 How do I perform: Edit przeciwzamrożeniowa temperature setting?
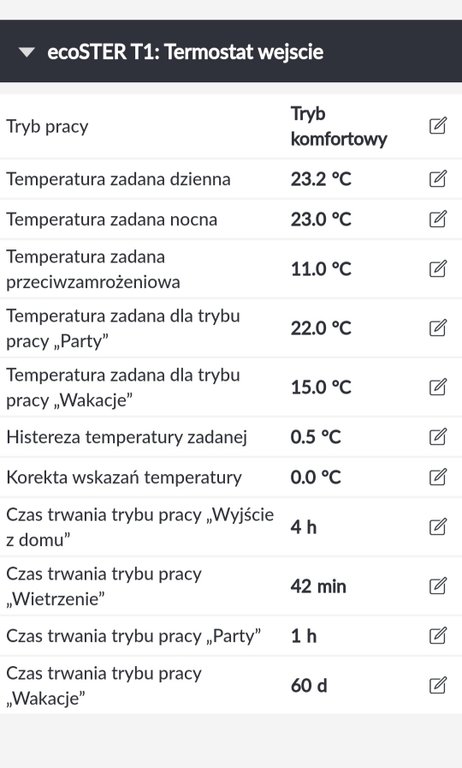438,269
